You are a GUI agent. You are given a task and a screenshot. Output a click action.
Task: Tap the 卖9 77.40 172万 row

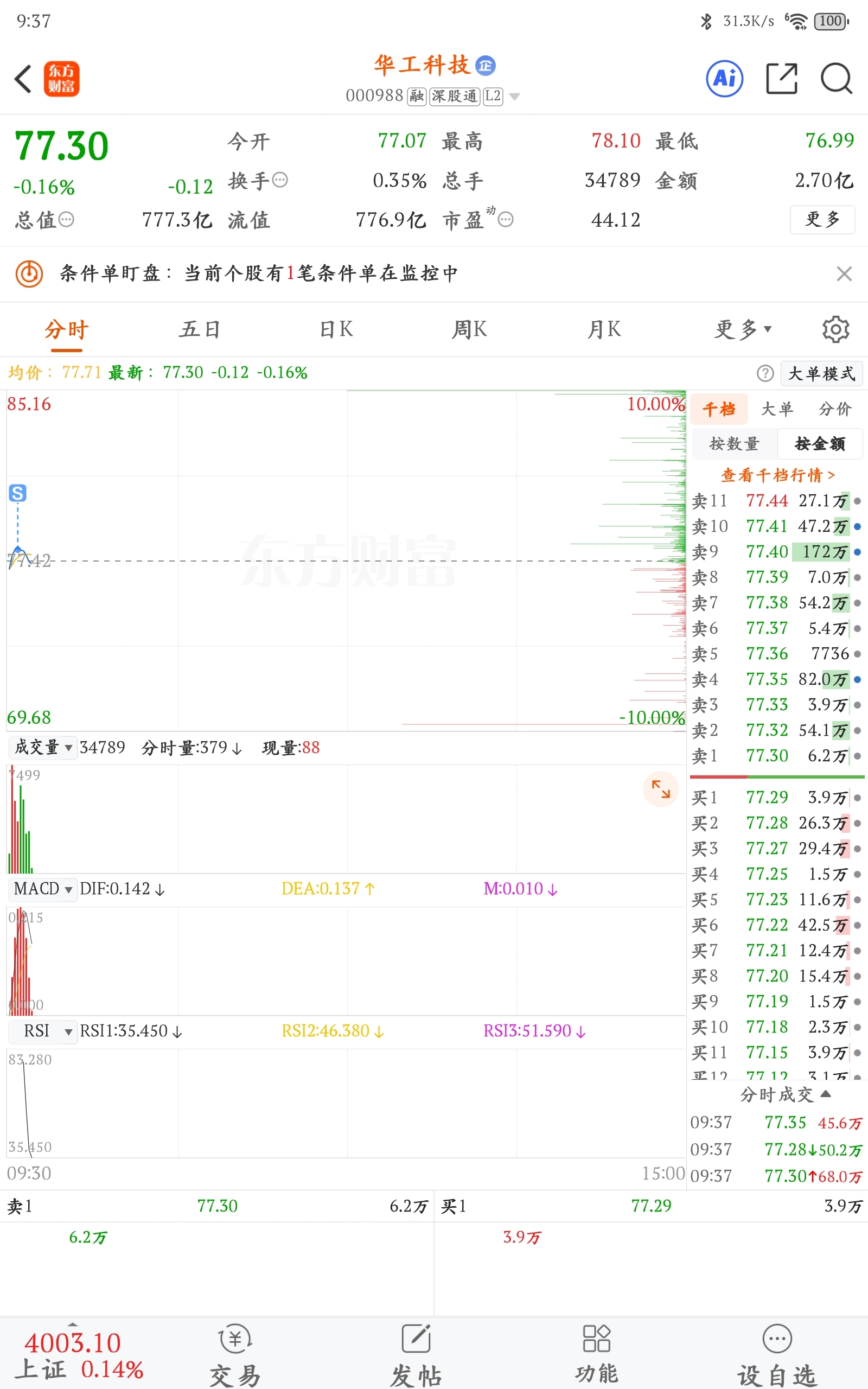[776, 552]
